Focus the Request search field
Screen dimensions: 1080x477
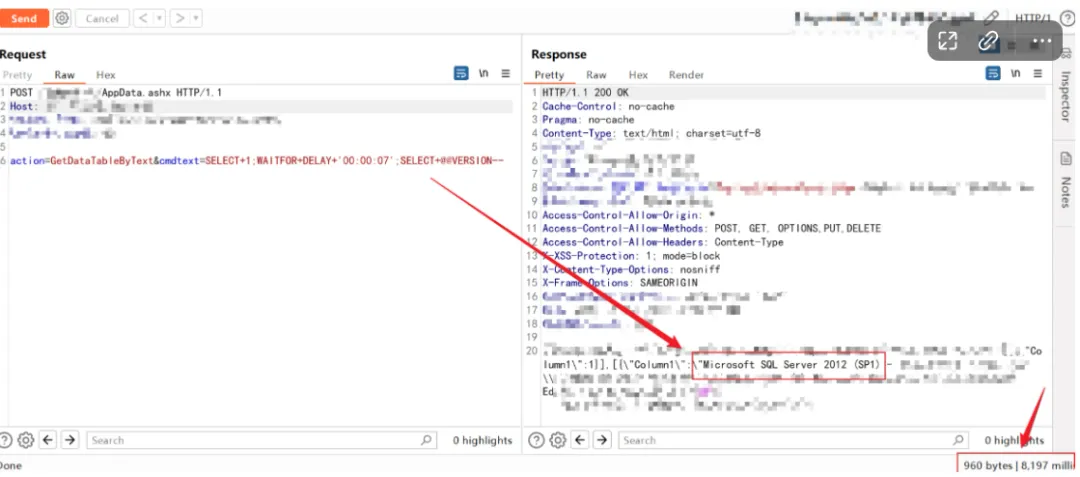coord(261,440)
